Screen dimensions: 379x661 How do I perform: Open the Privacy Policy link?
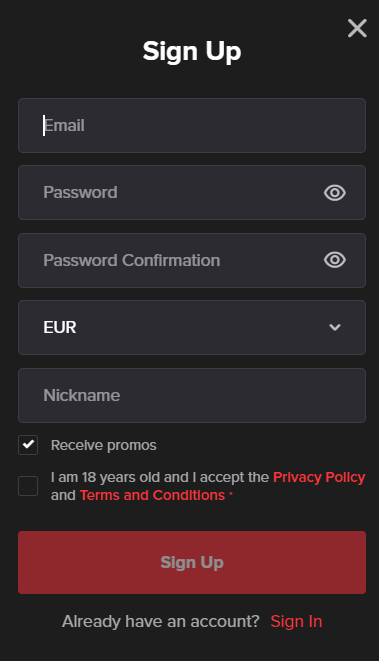(319, 477)
